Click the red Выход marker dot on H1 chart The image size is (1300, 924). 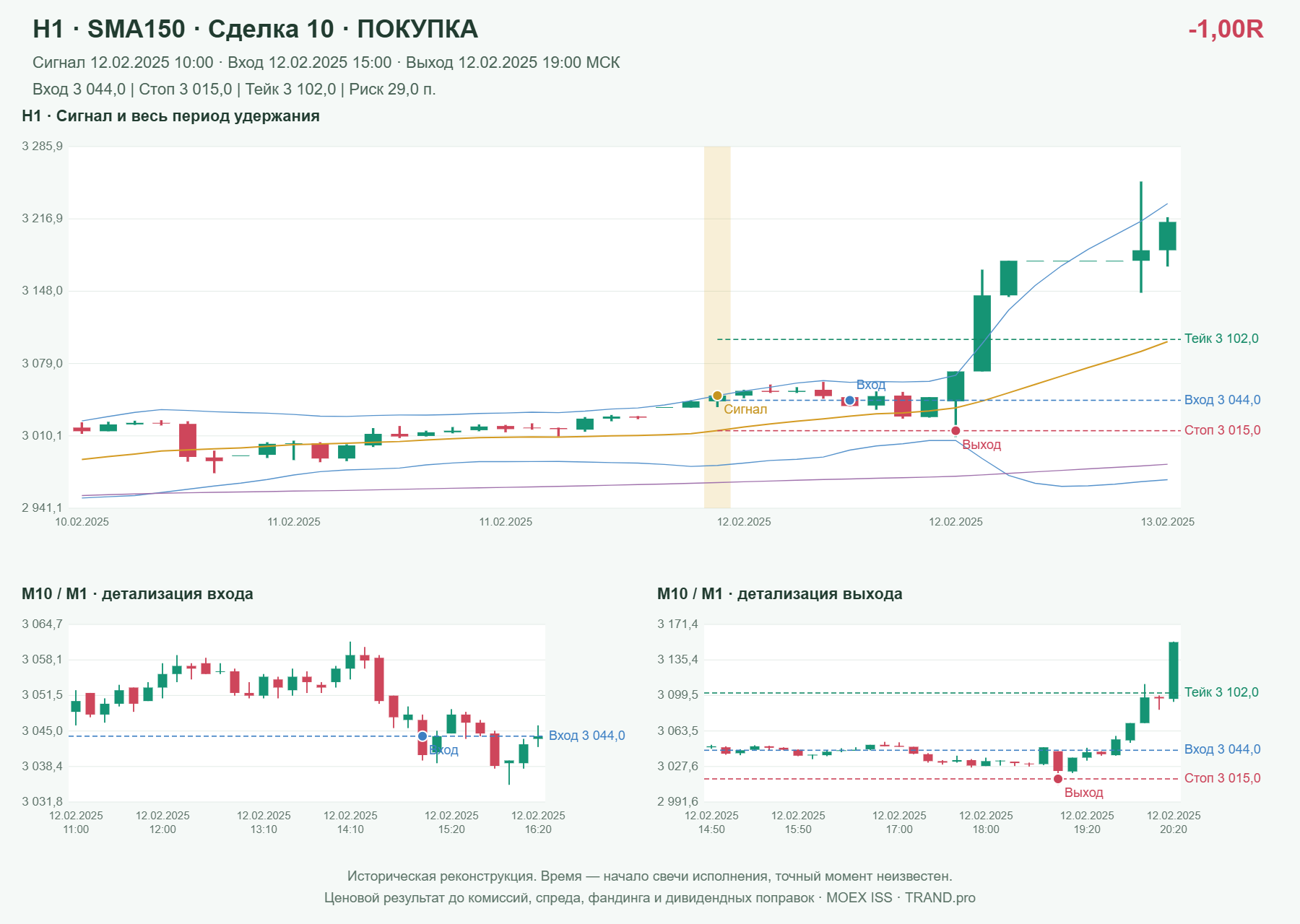click(x=955, y=431)
